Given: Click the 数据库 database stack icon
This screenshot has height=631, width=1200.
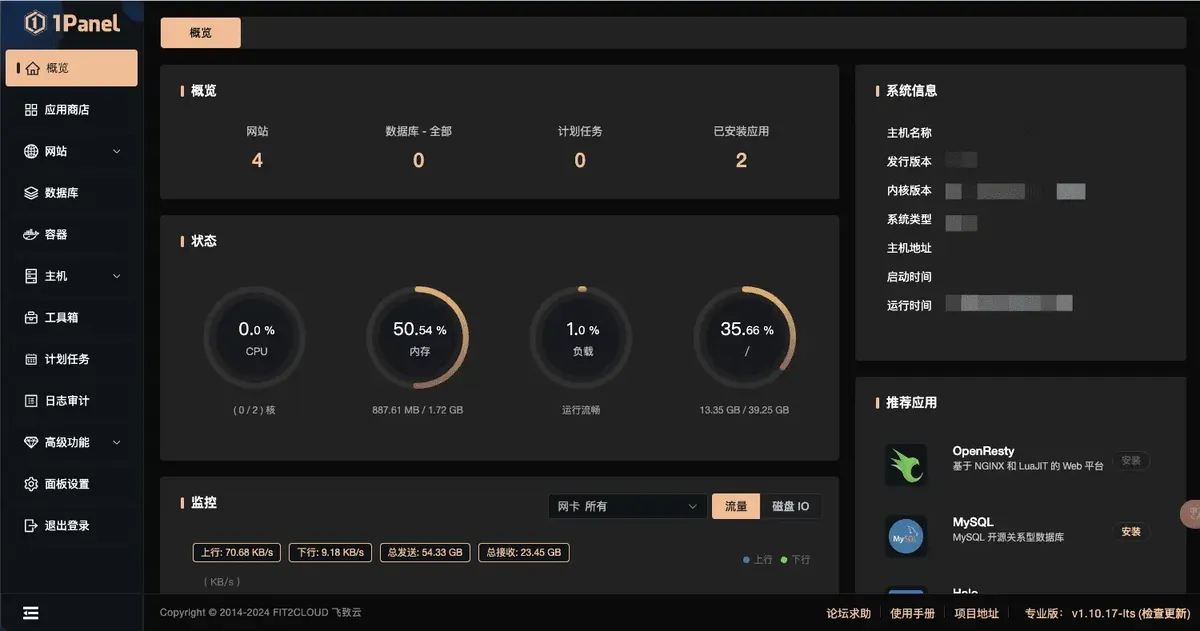Looking at the screenshot, I should [31, 193].
